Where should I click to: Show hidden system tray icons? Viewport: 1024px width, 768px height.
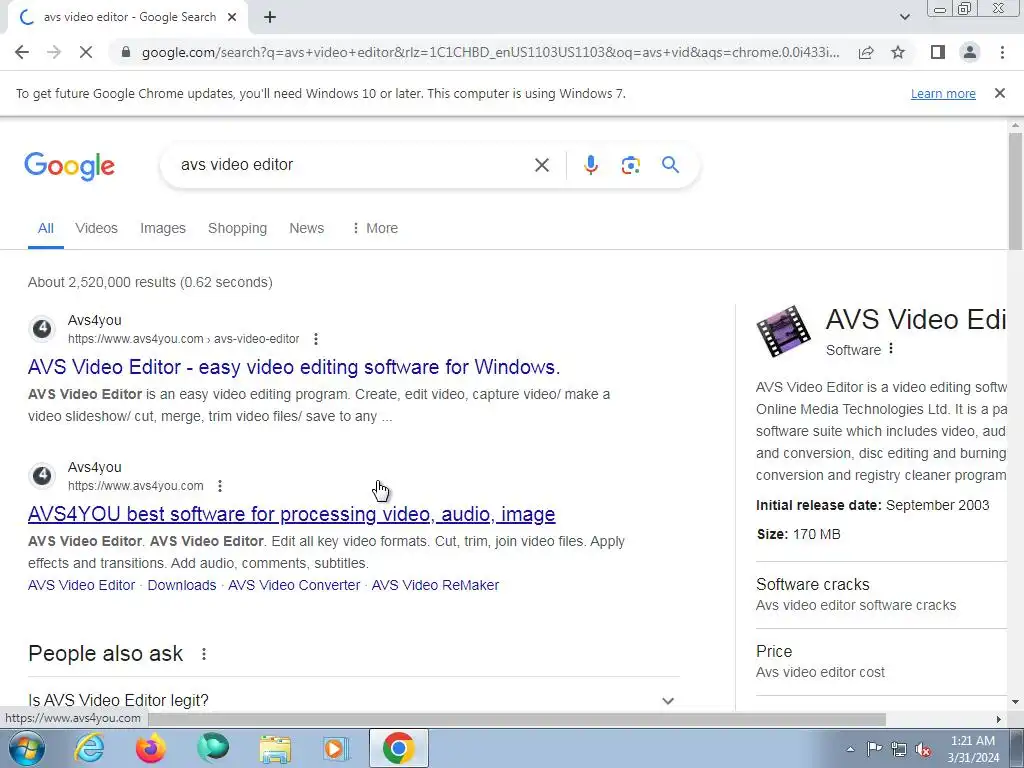point(850,749)
